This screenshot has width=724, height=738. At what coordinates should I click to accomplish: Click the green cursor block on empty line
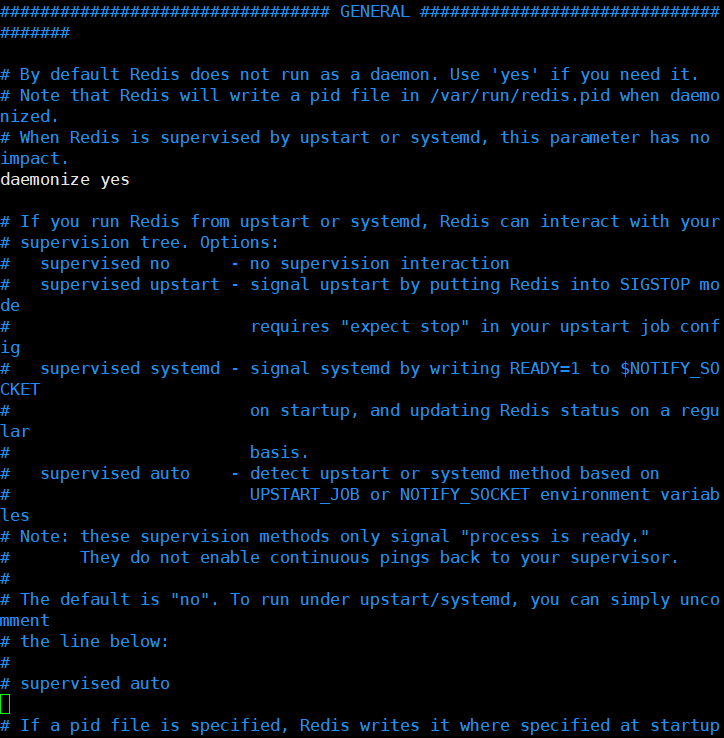point(5,705)
